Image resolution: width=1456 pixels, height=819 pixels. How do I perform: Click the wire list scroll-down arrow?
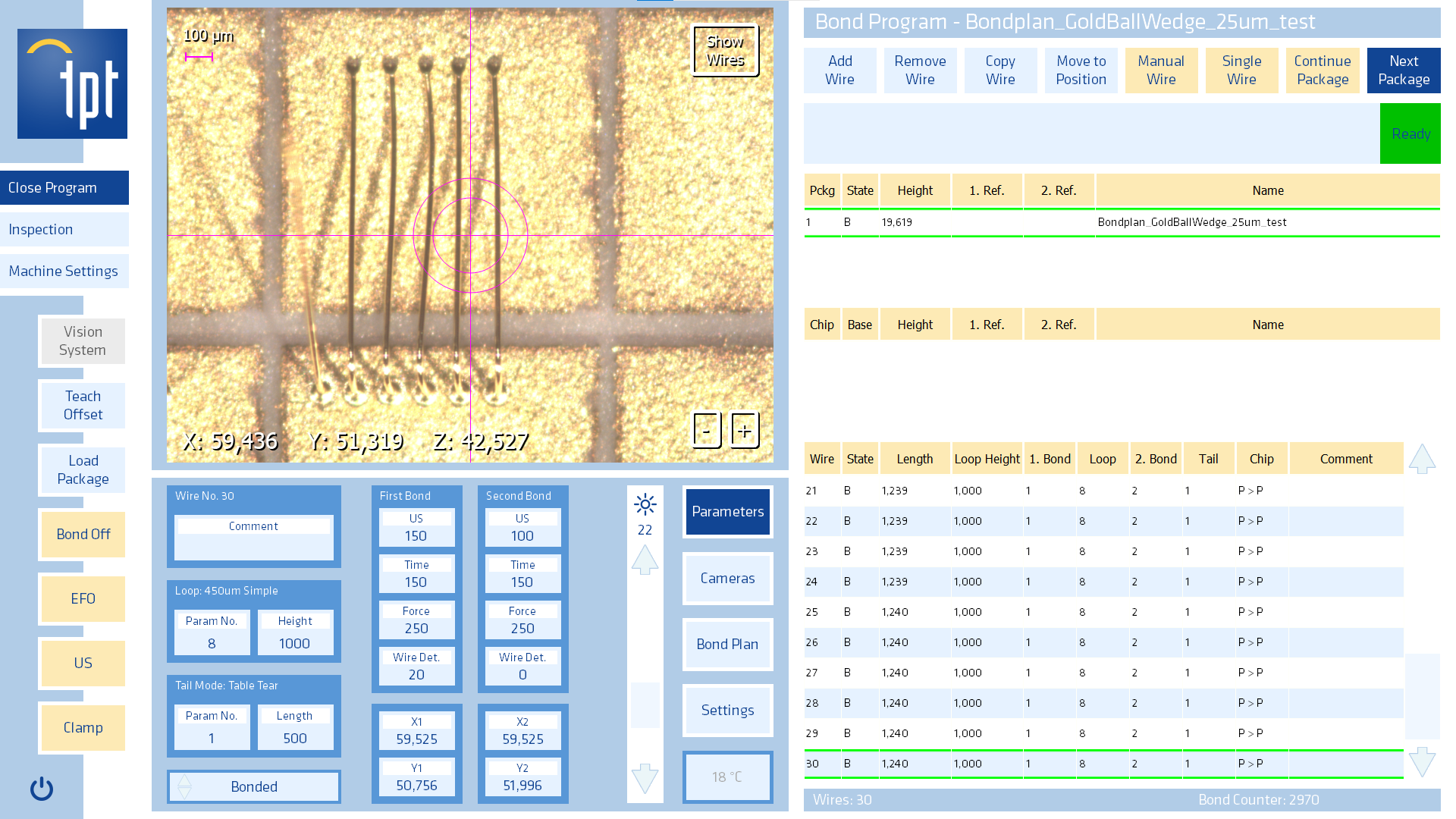pos(1422,762)
